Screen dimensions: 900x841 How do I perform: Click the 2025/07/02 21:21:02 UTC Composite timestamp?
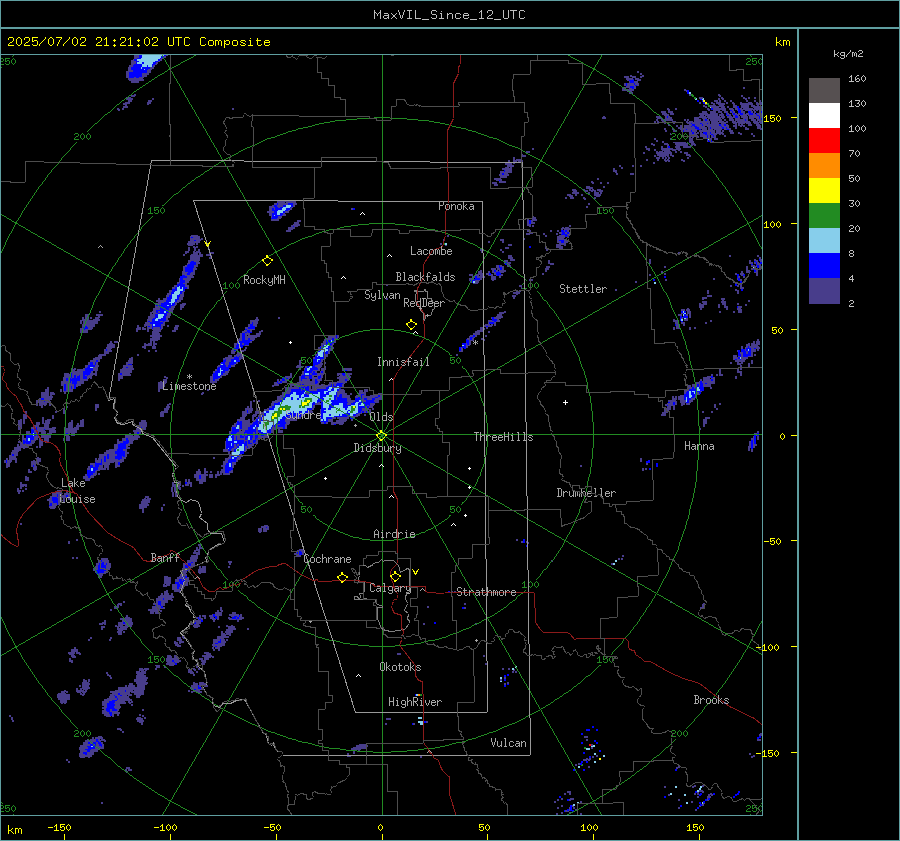tap(138, 42)
